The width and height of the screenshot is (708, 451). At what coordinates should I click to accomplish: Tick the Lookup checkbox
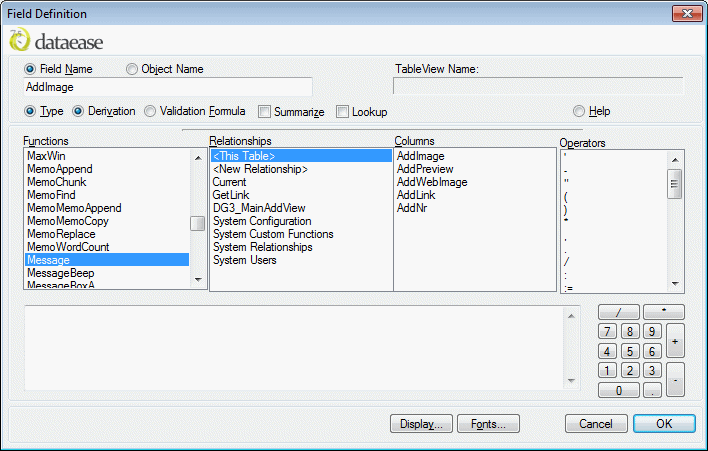coord(342,112)
